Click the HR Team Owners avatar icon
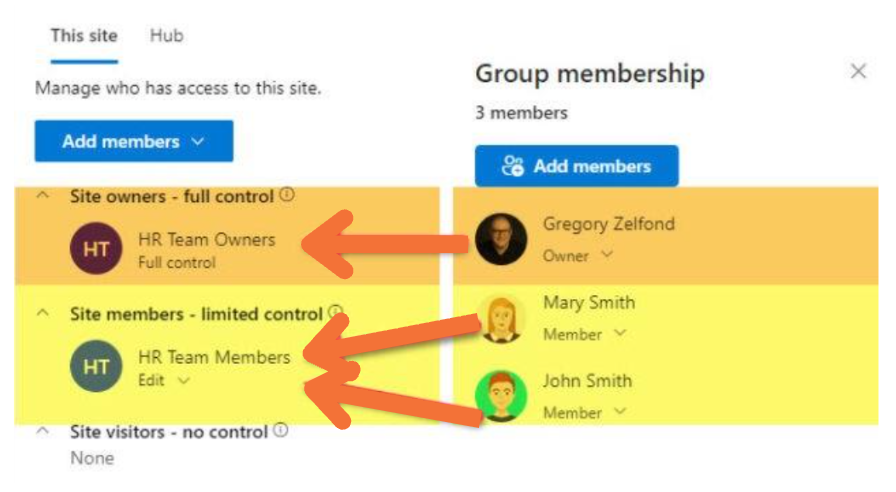Viewport: 896px width, 492px height. coord(96,249)
